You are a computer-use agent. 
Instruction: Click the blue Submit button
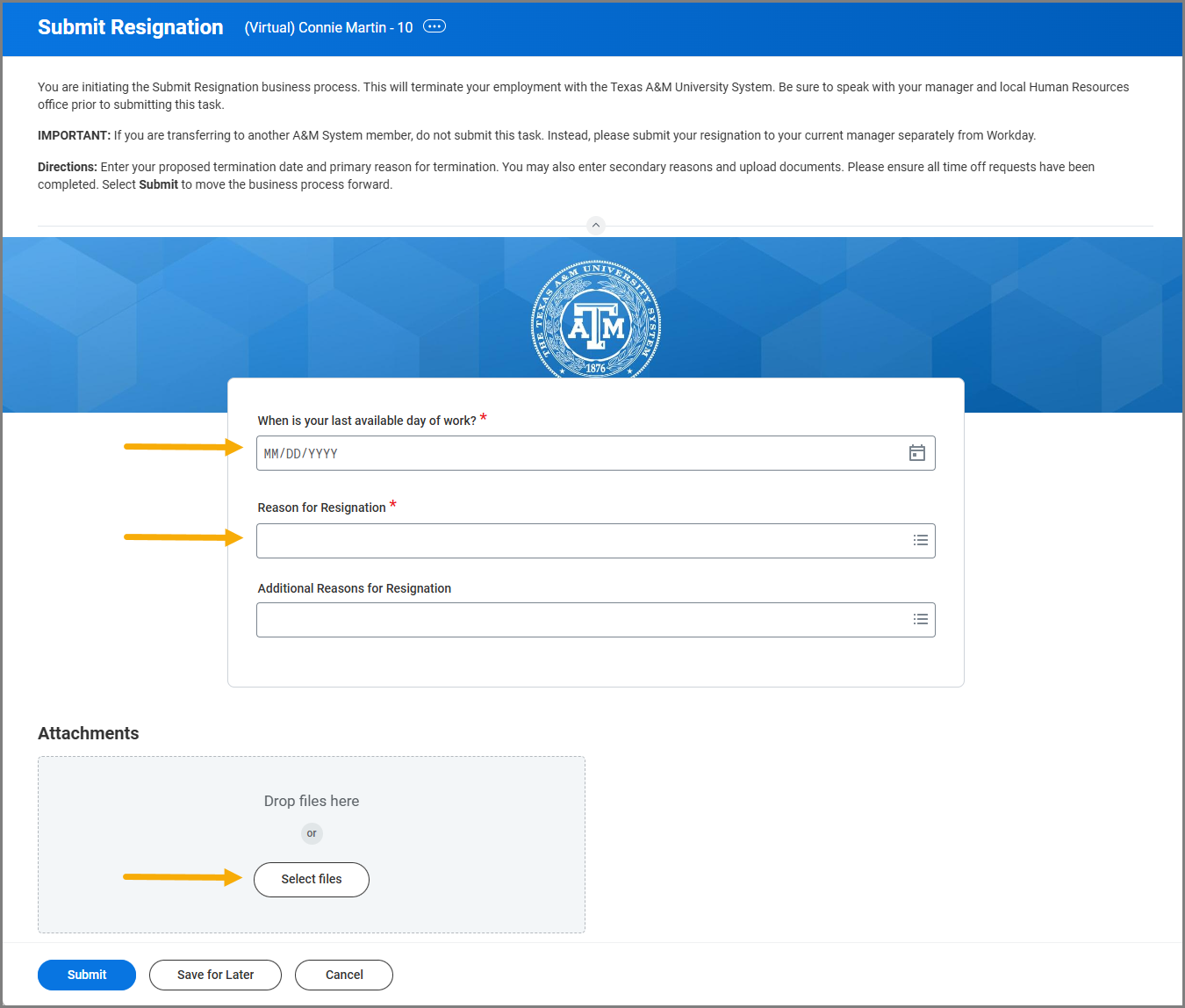[x=87, y=975]
